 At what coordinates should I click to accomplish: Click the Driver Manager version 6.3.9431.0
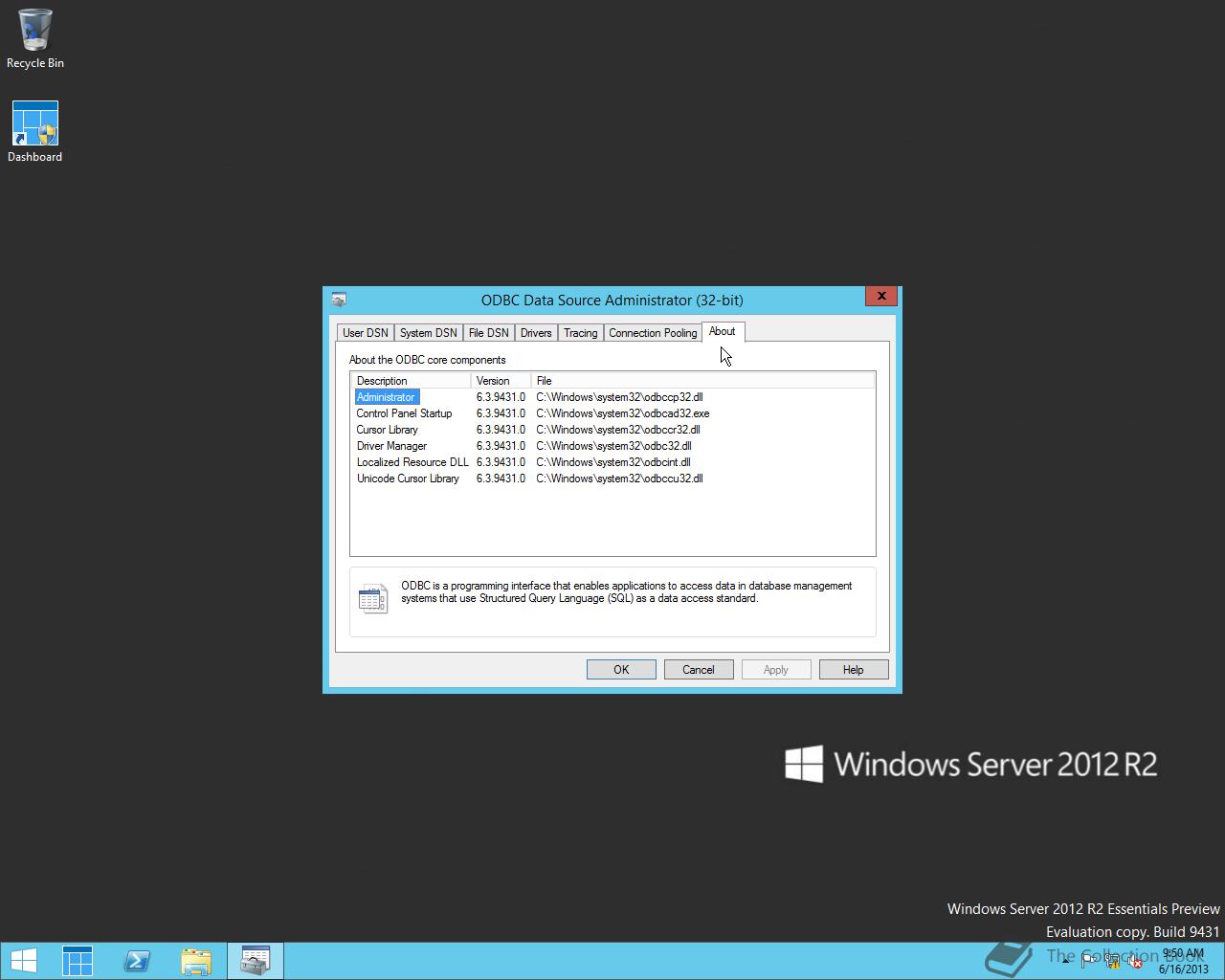(x=501, y=446)
